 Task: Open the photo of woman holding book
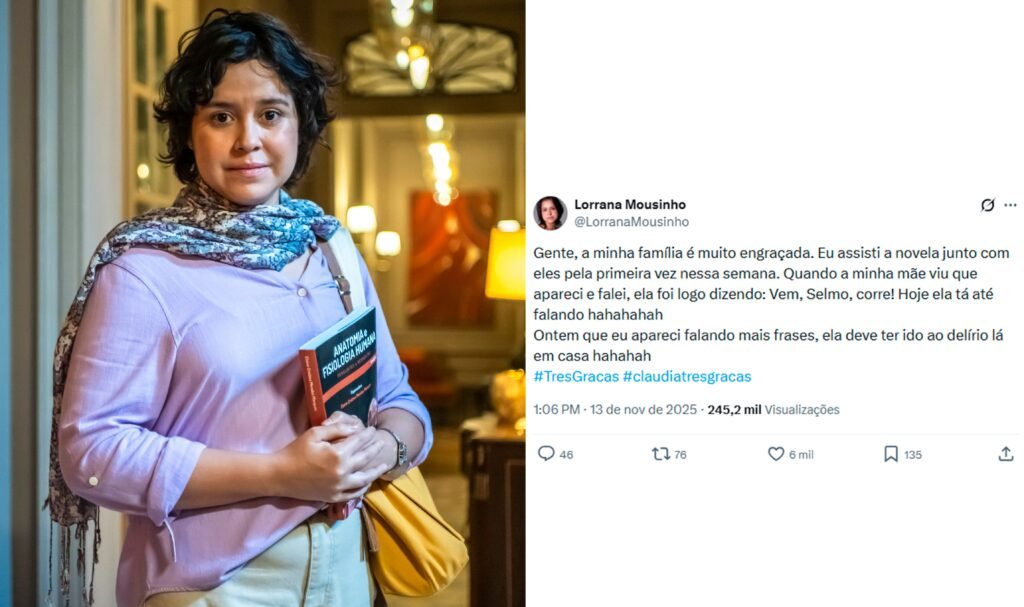[x=263, y=303]
